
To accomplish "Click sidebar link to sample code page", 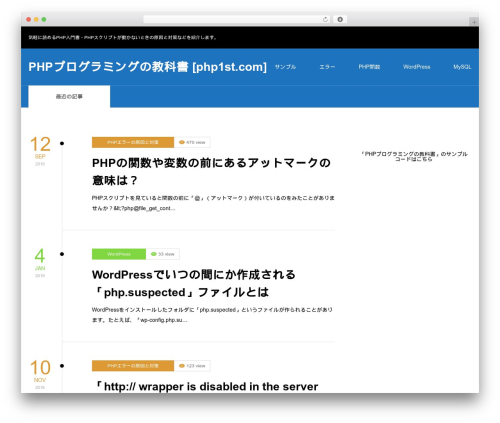I will tap(414, 156).
